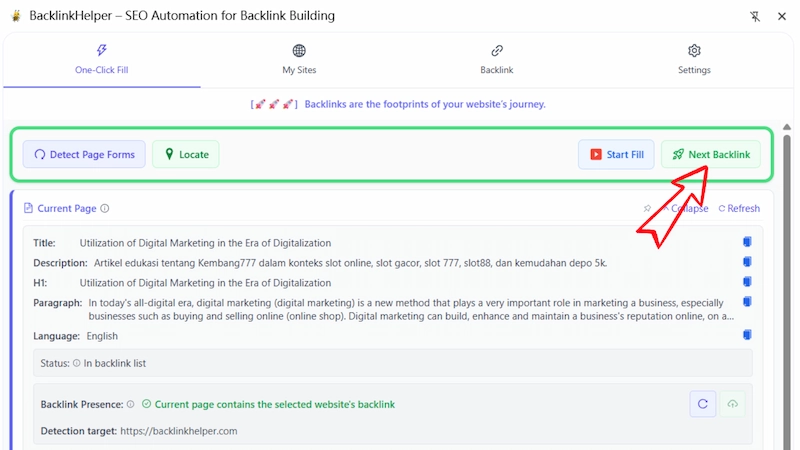800x450 pixels.
Task: Click the Start Fill button
Action: point(615,154)
